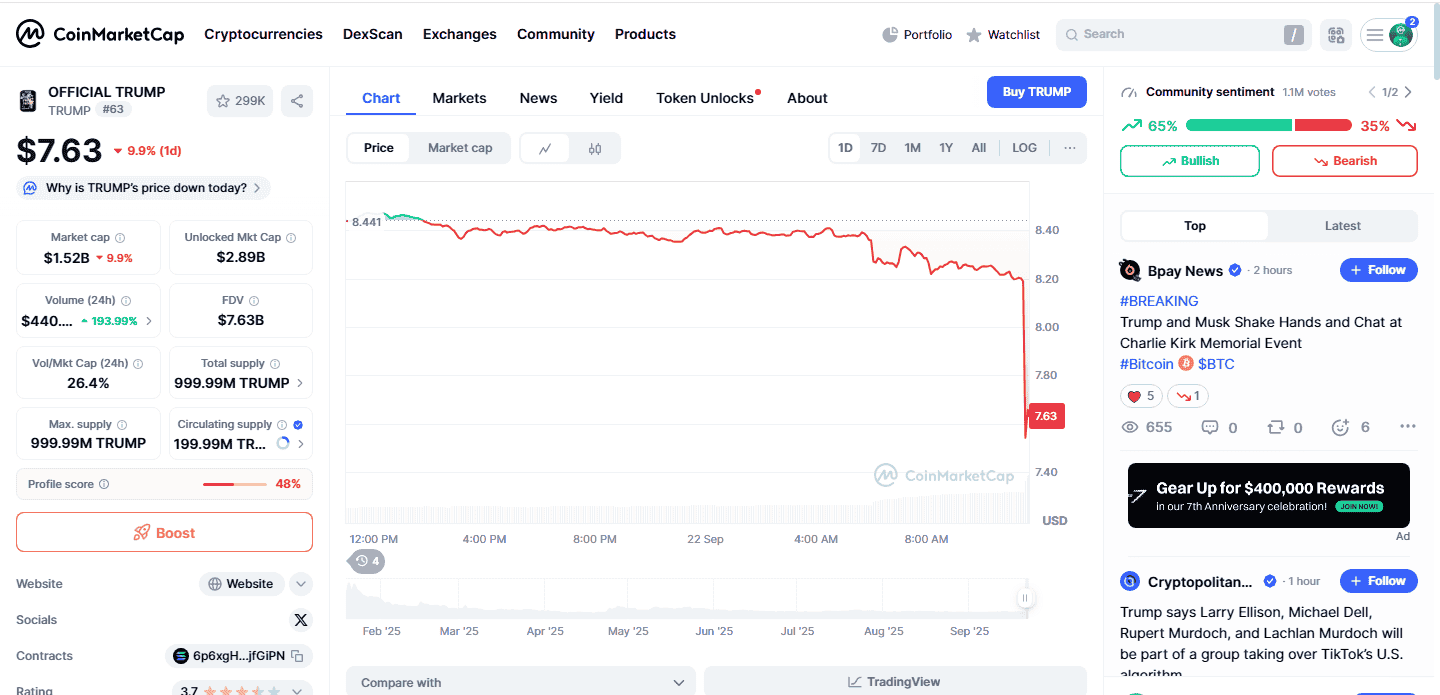
Task: Vote Bullish on community sentiment
Action: click(x=1190, y=161)
